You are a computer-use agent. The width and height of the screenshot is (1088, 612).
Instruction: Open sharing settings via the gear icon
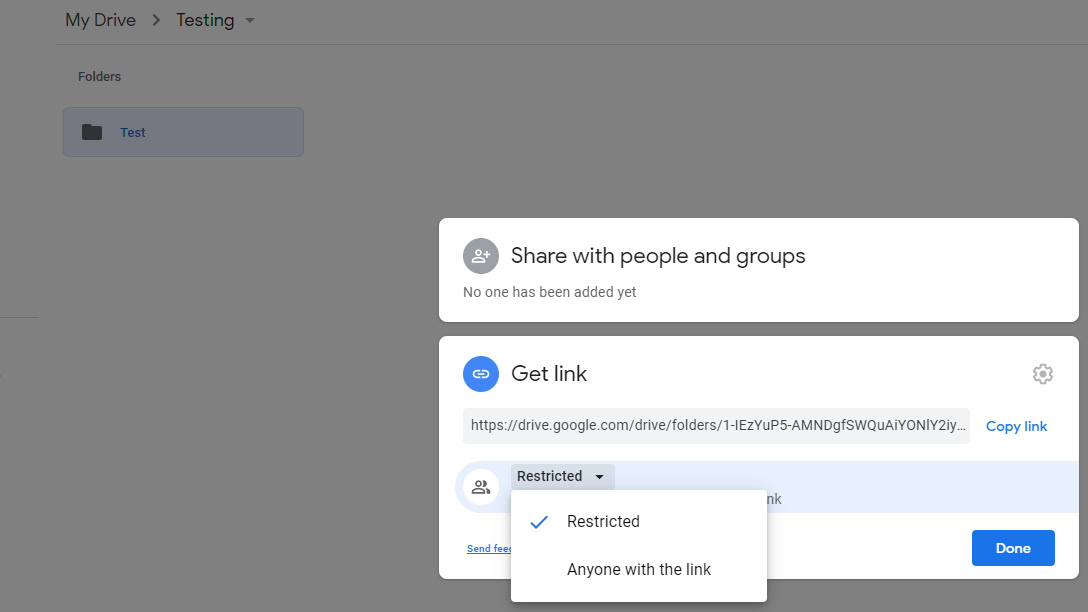1042,374
